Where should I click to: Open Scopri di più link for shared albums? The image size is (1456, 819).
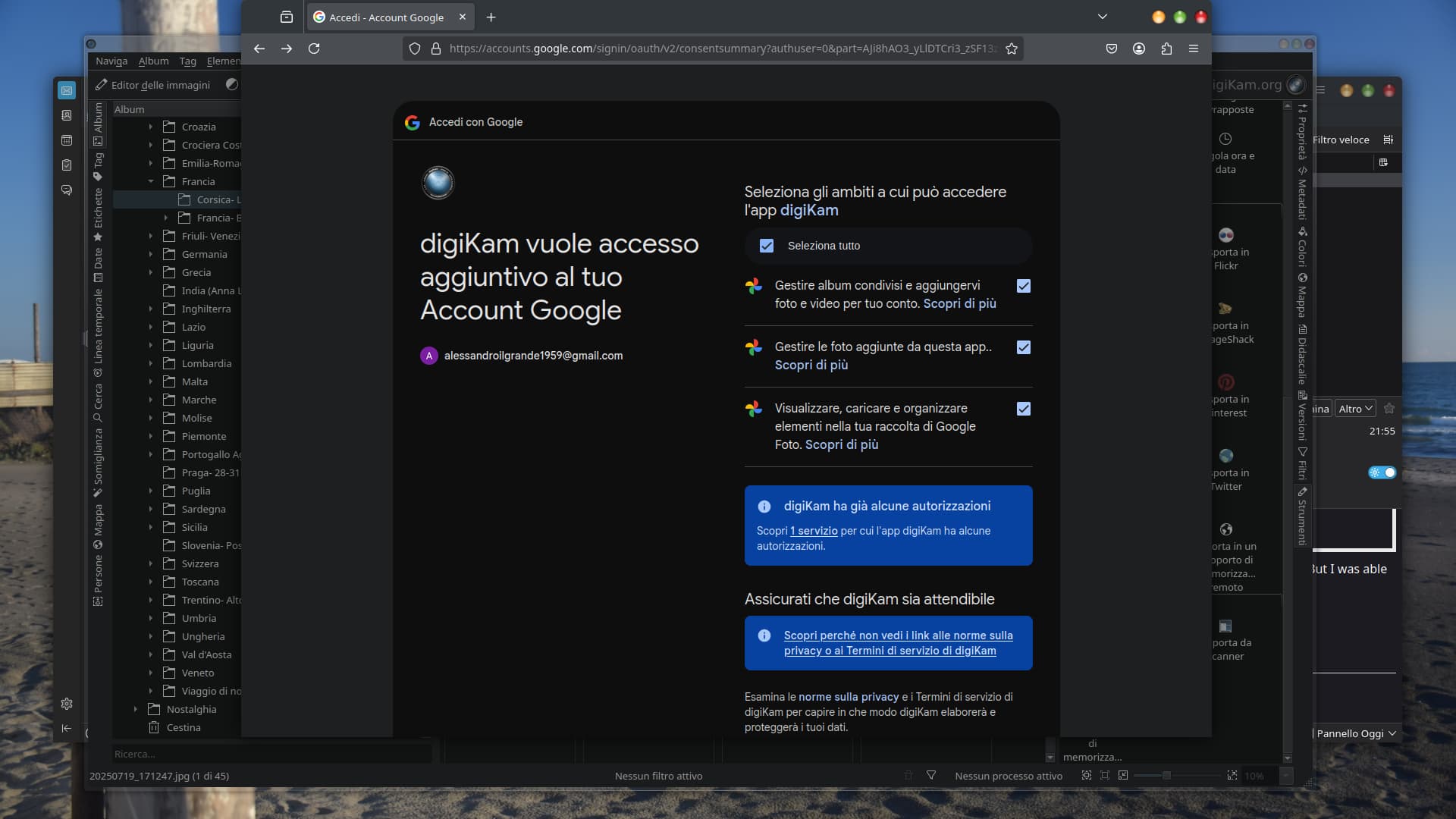point(959,303)
